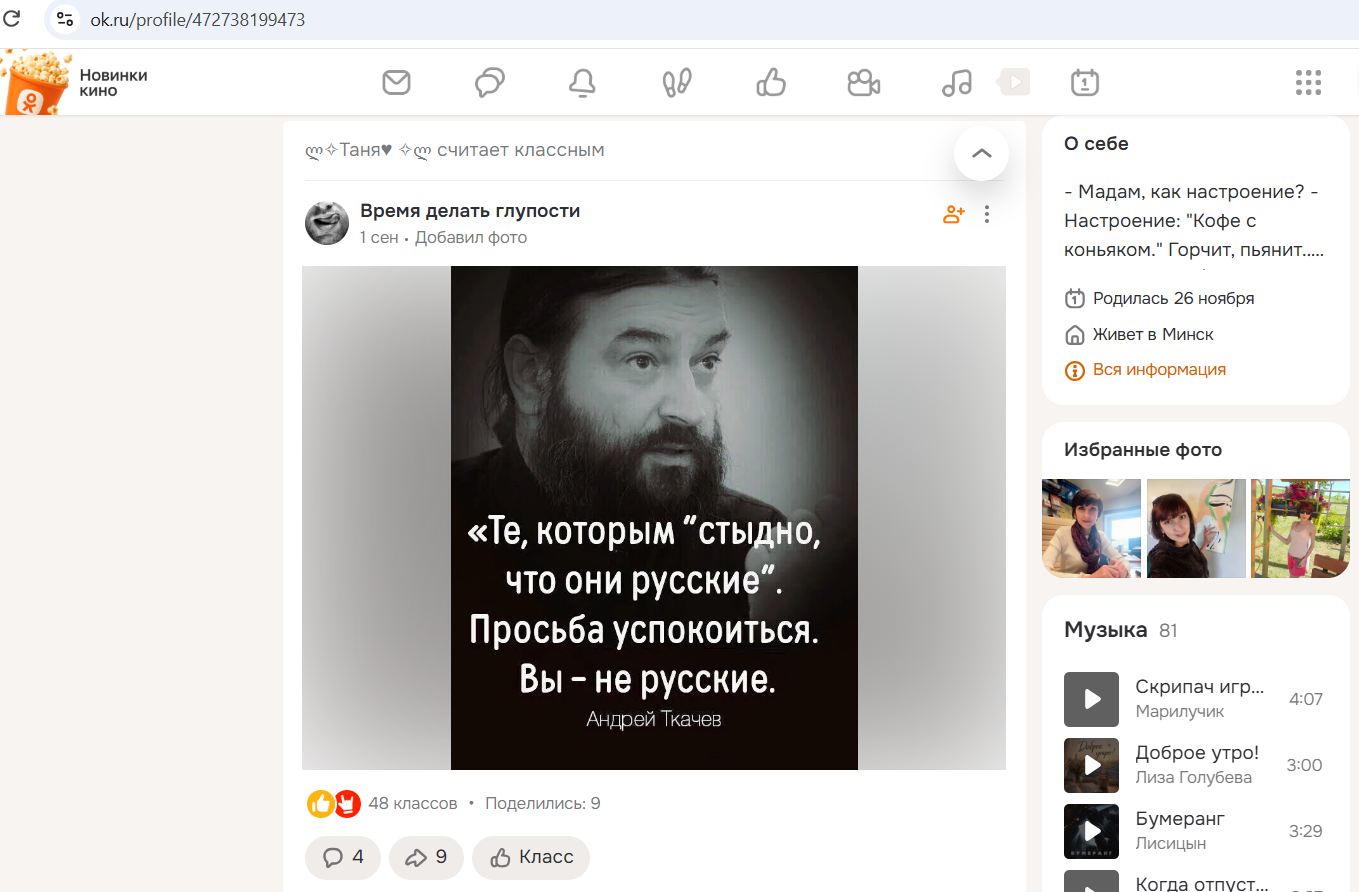1359x892 pixels.
Task: Click the artist name Лисицын
Action: click(1171, 843)
